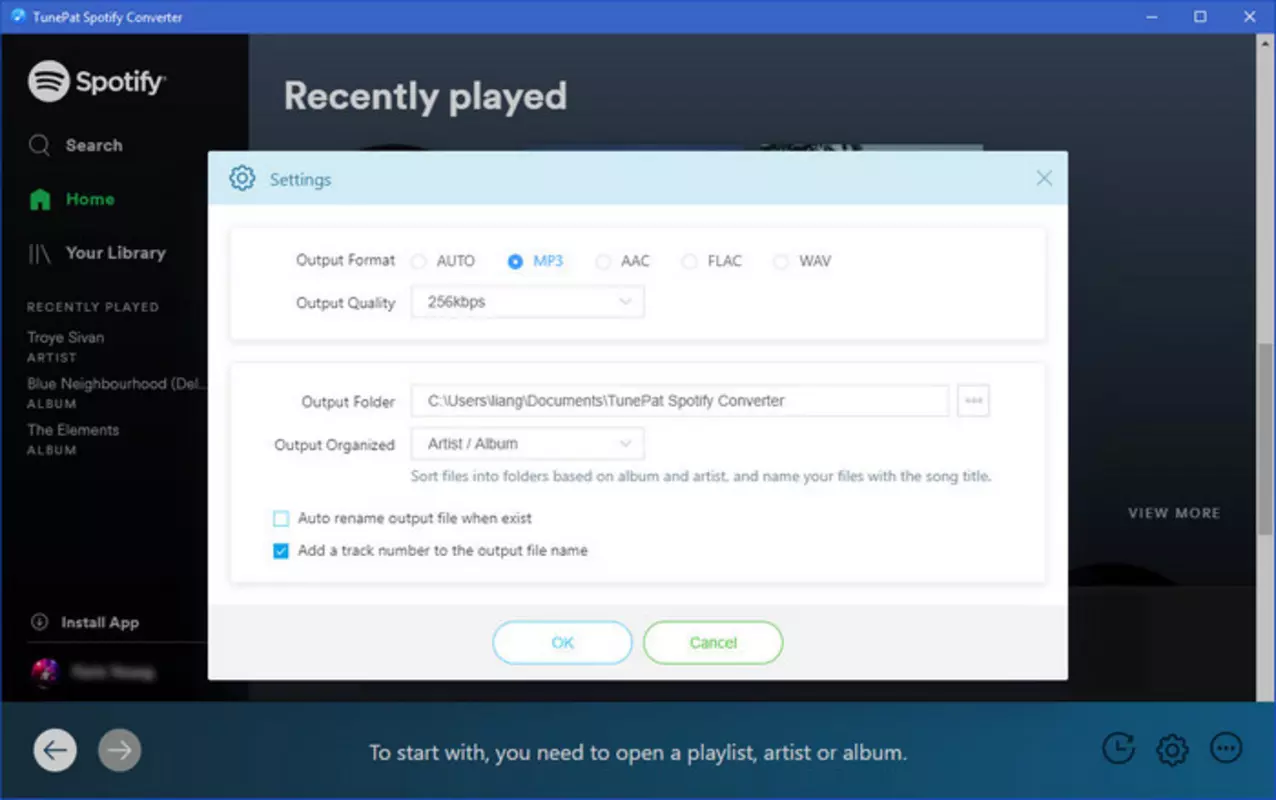The height and width of the screenshot is (800, 1276).
Task: Open conversion history clock icon
Action: (x=1118, y=748)
